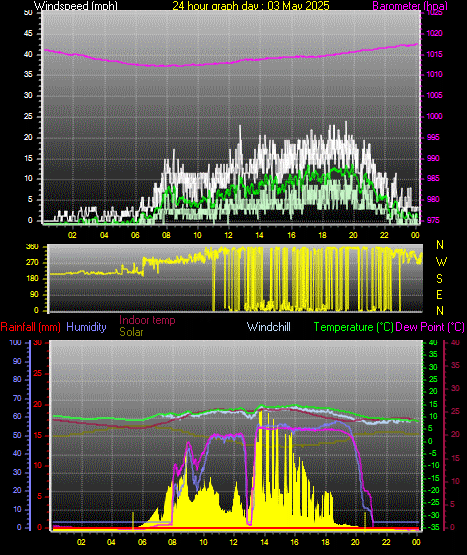Viewport: 467px width, 555px height.
Task: Click the 1000 value on barometer axis
Action: tap(434, 116)
